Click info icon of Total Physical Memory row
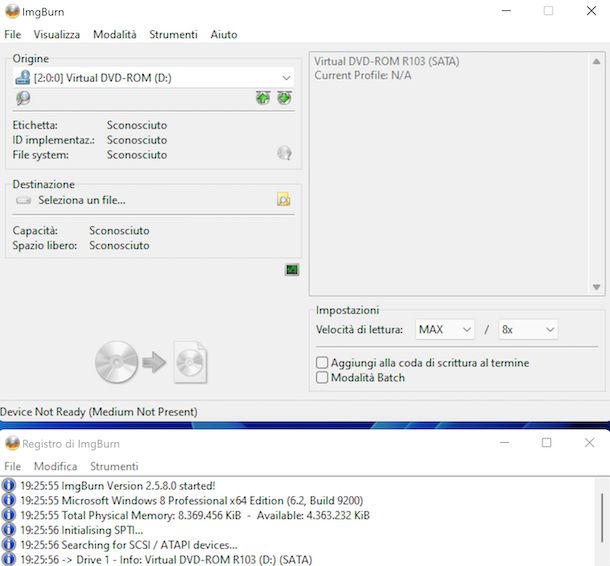Viewport: 610px width, 566px height. point(9,515)
